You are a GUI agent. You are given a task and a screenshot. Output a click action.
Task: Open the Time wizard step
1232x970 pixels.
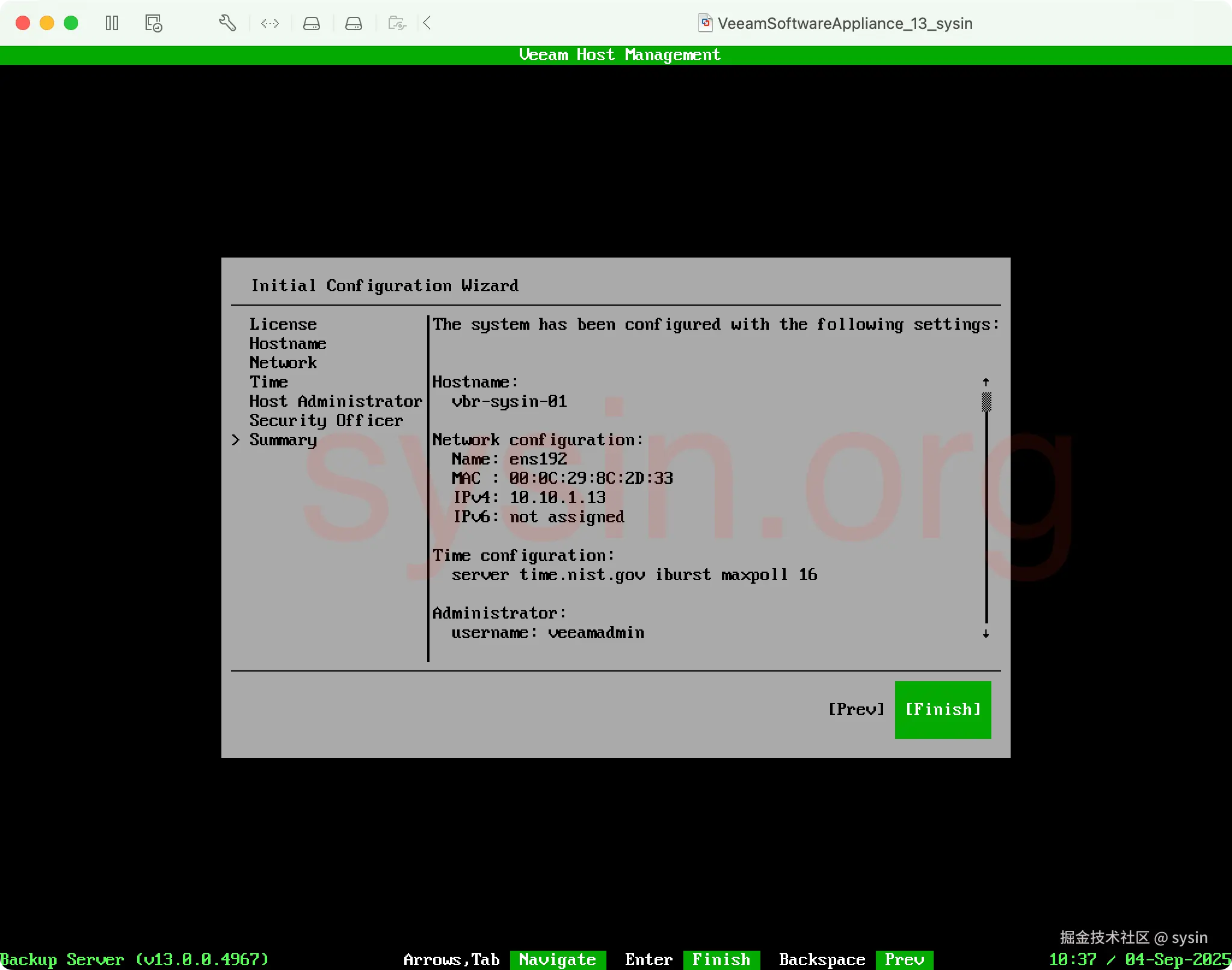point(268,382)
